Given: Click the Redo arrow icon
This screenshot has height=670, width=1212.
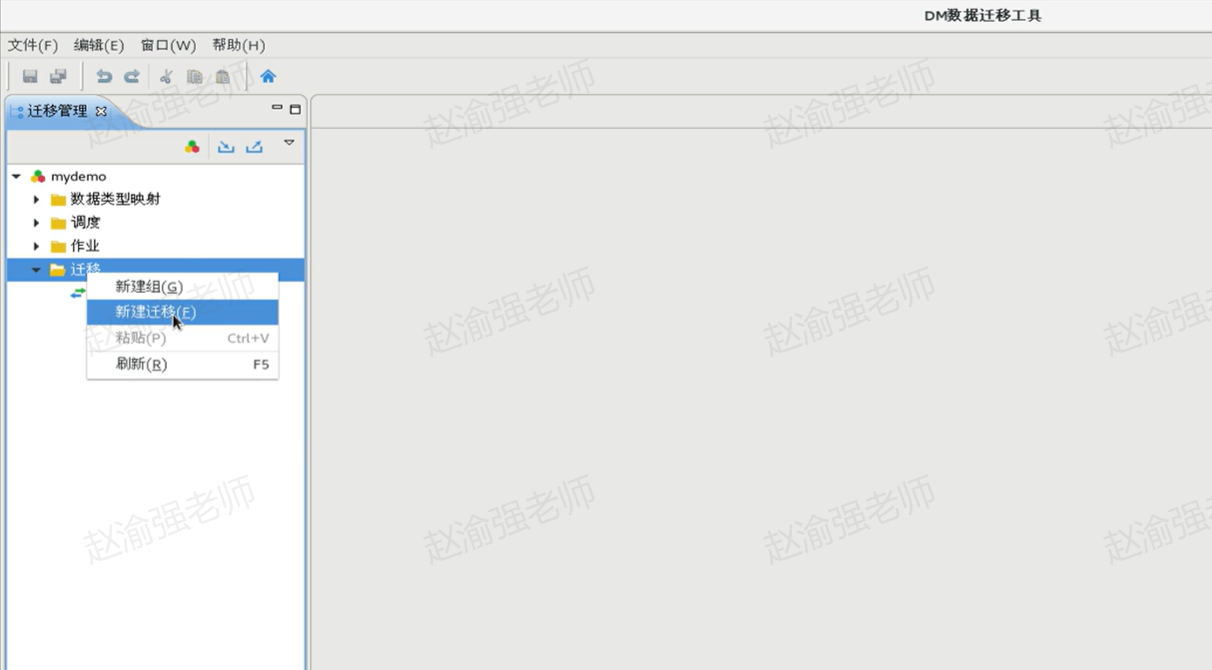Looking at the screenshot, I should tap(131, 76).
